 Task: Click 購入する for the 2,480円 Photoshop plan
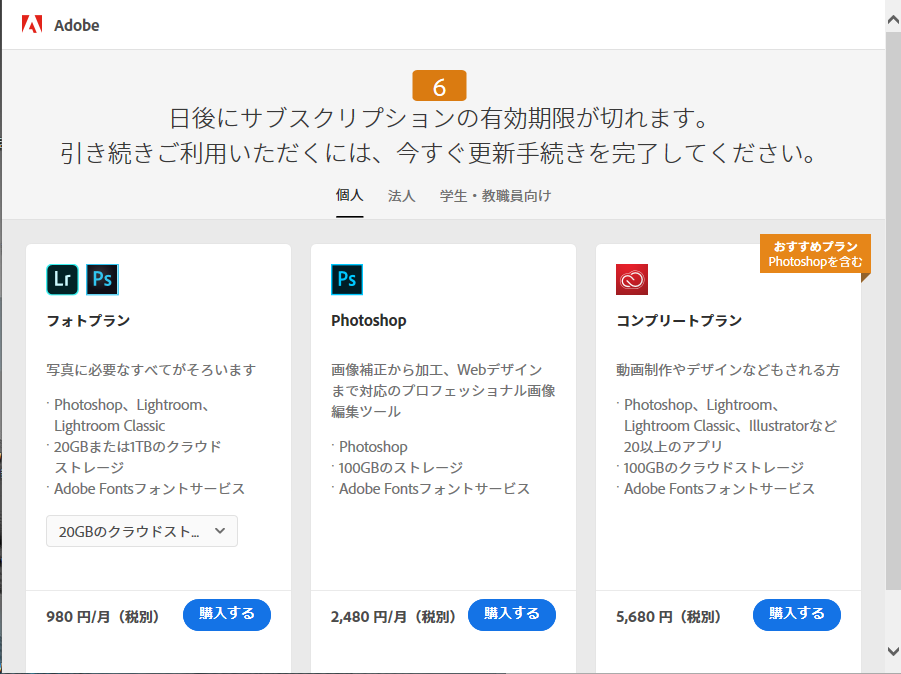512,615
